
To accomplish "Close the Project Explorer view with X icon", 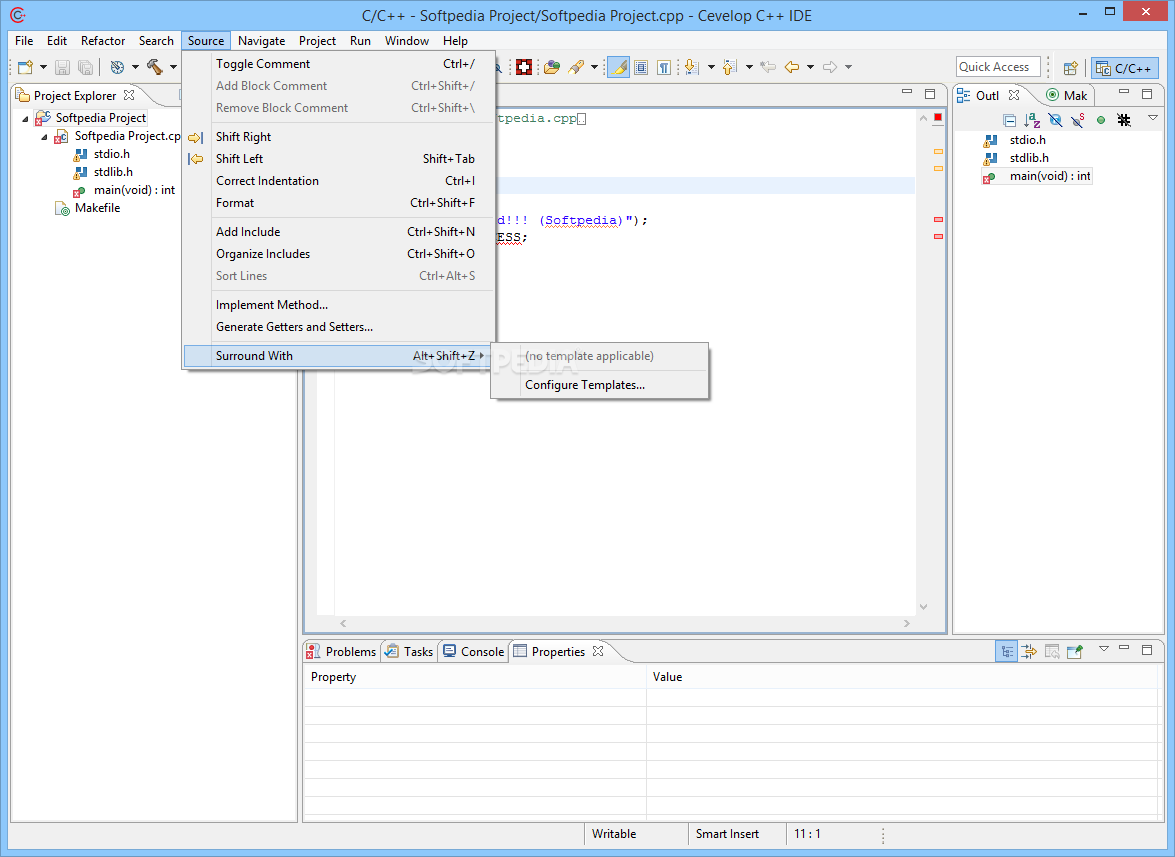I will (x=129, y=95).
